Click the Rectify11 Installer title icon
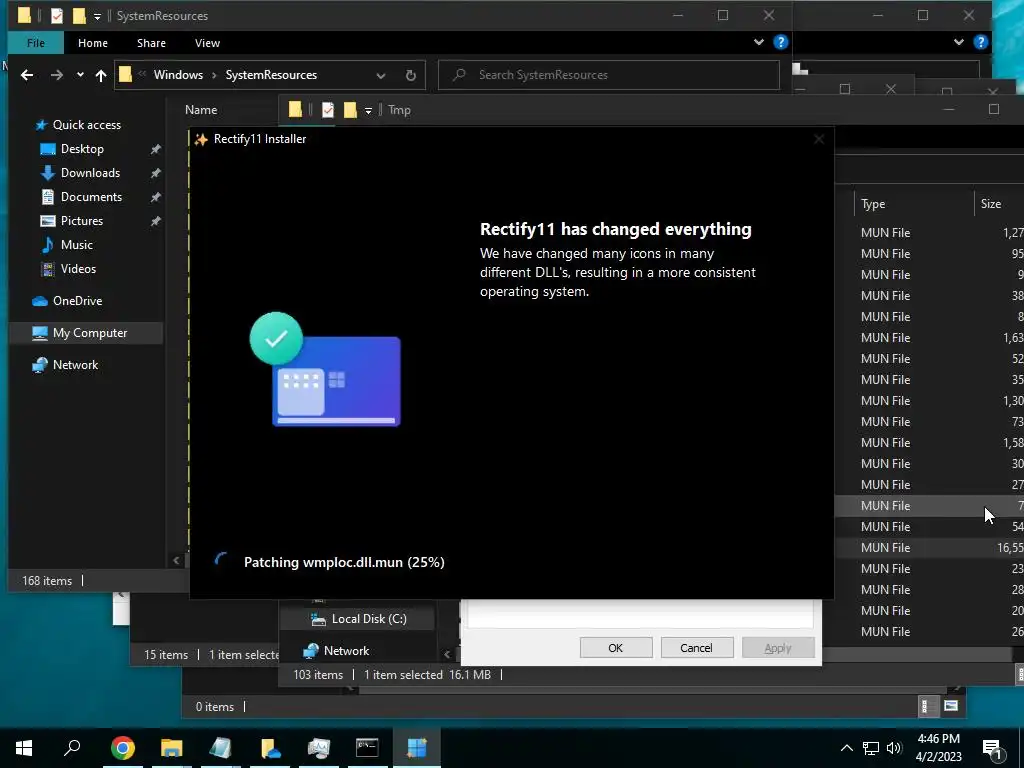 pyautogui.click(x=201, y=139)
